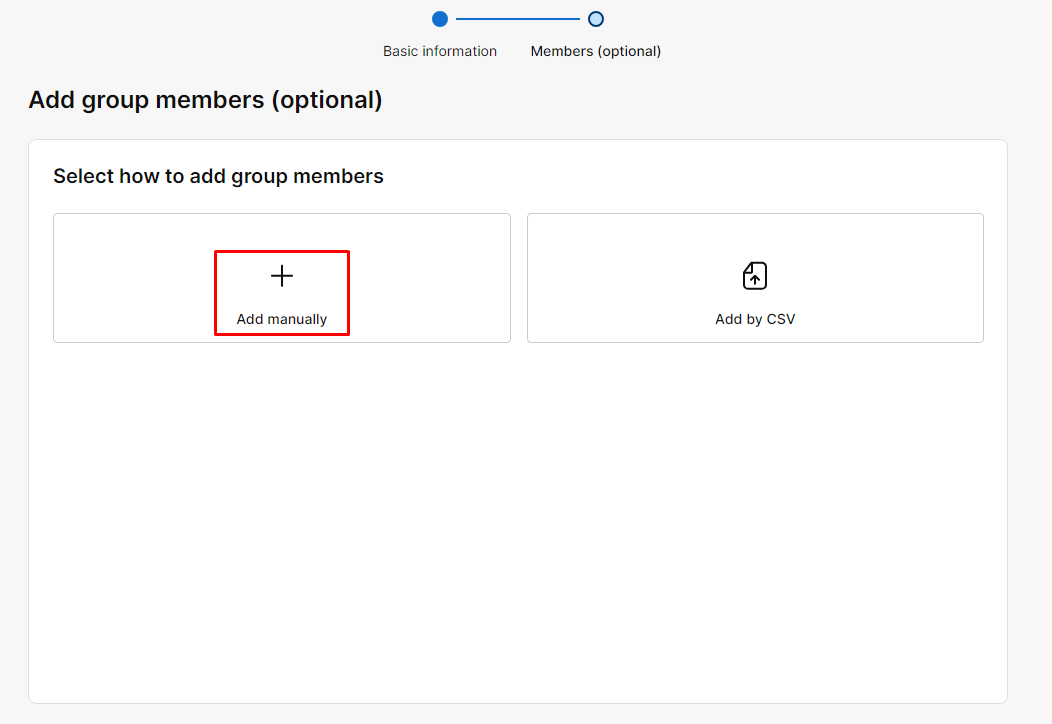Click the Members step circle indicator

pyautogui.click(x=596, y=19)
